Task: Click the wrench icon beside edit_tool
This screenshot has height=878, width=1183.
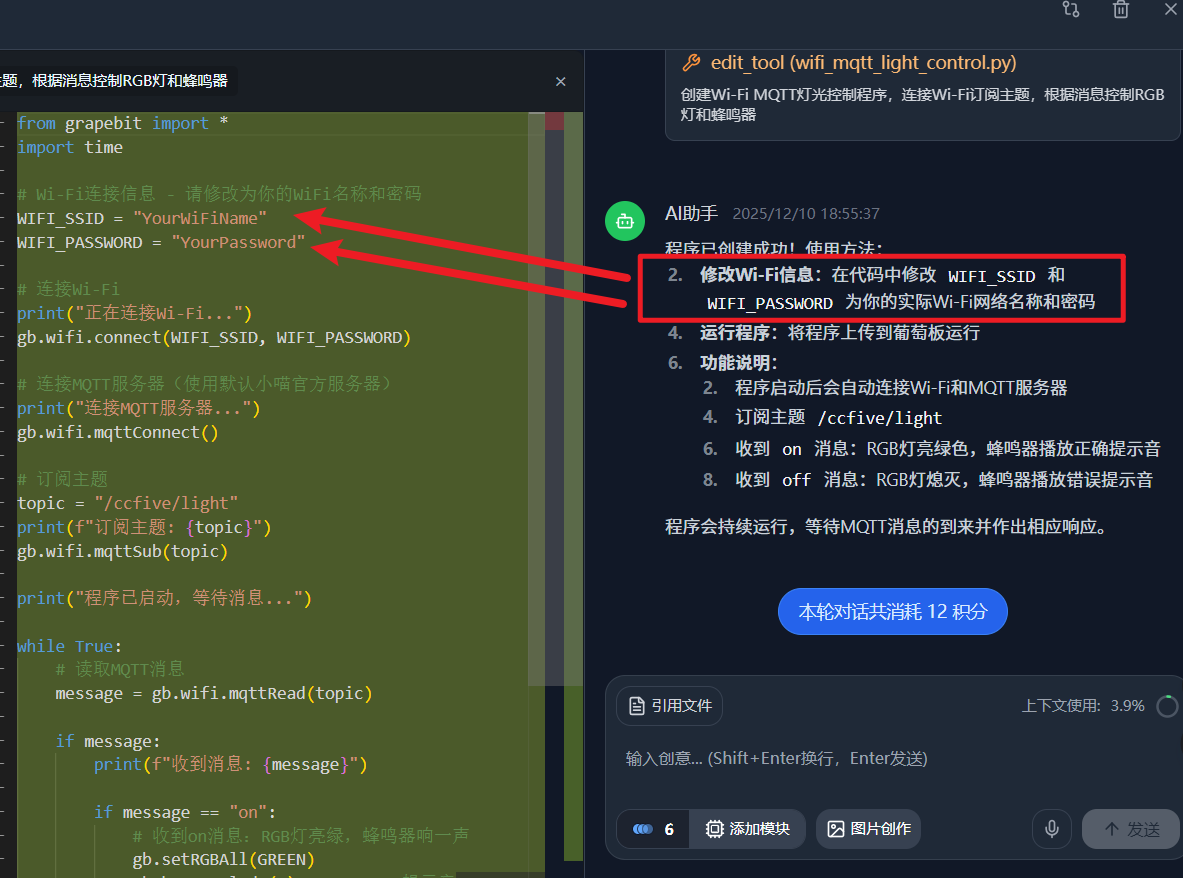Action: (691, 63)
